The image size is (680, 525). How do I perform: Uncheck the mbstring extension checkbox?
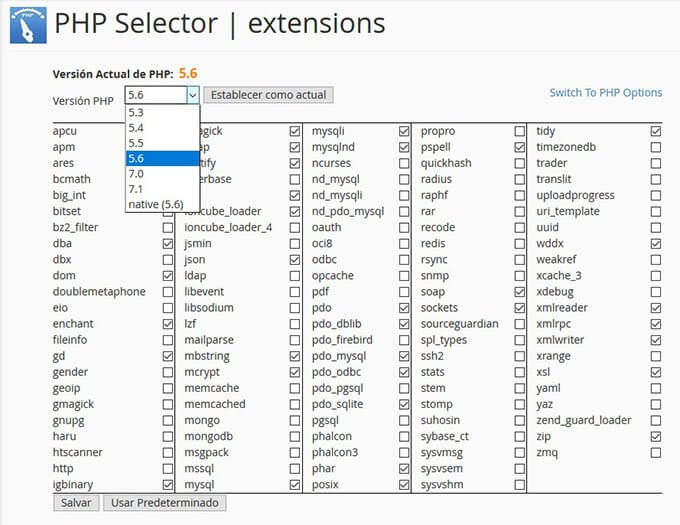tap(295, 356)
